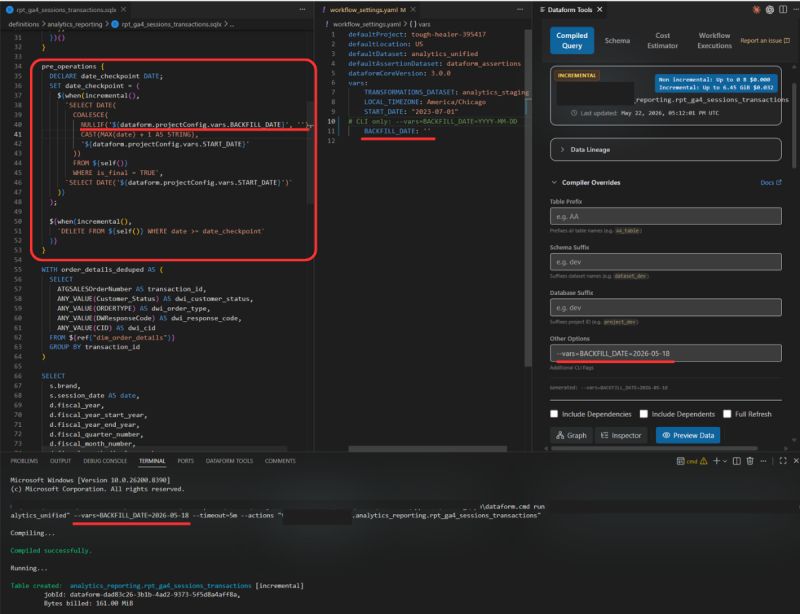
Task: Select the COMMENTS panel tab
Action: (x=280, y=461)
